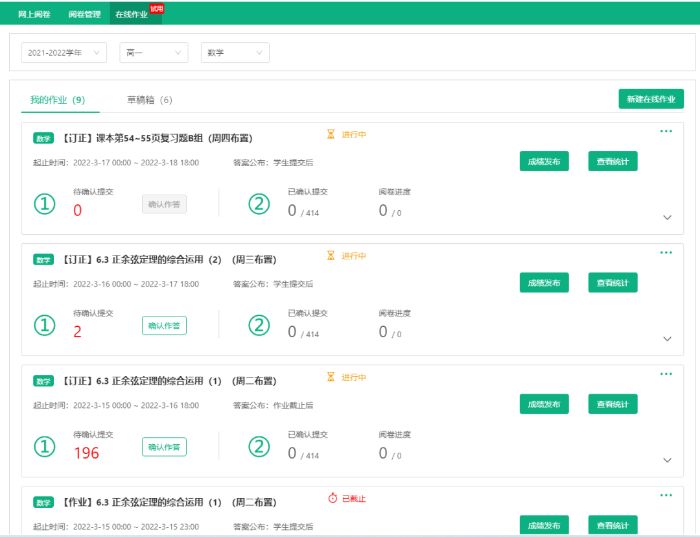Click 查看统计 for 作业 6.3 综合运用 (1)
This screenshot has height=537, width=700.
(612, 525)
